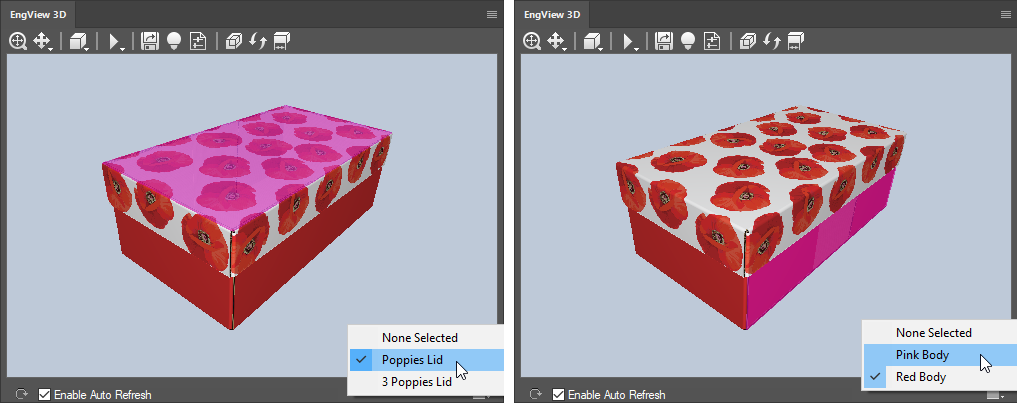The height and width of the screenshot is (403, 1017).
Task: Toggle Enable Auto Refresh in left panel
Action: [44, 395]
